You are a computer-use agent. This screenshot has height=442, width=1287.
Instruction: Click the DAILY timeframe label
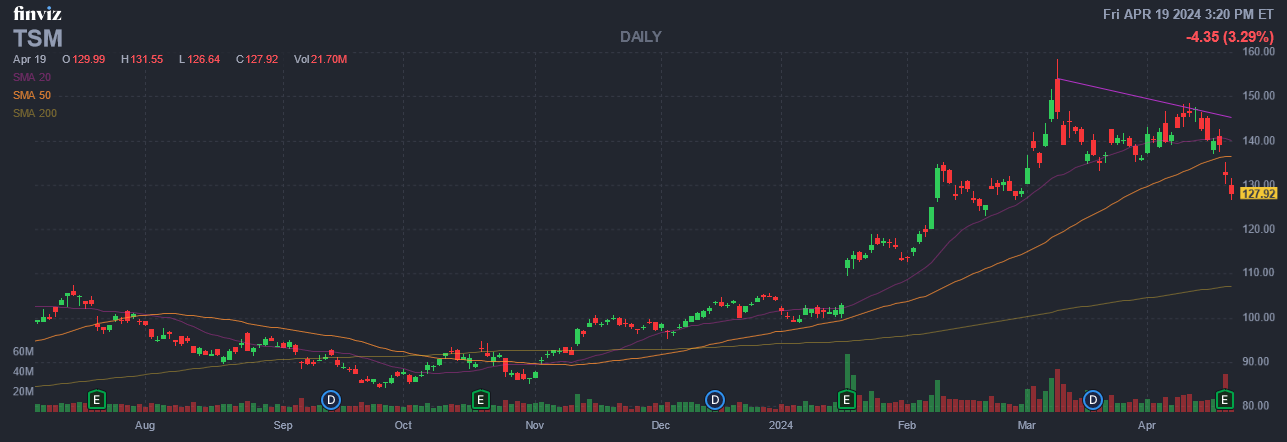pos(640,37)
